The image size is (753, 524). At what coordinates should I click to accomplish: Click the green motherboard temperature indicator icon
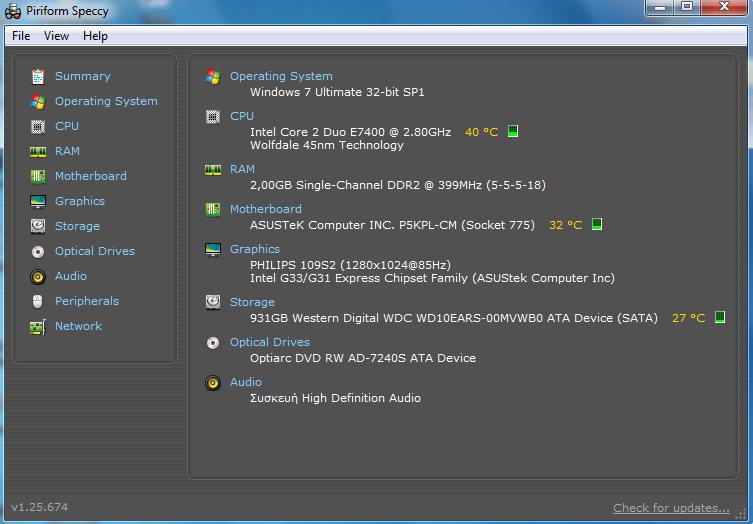tap(596, 224)
